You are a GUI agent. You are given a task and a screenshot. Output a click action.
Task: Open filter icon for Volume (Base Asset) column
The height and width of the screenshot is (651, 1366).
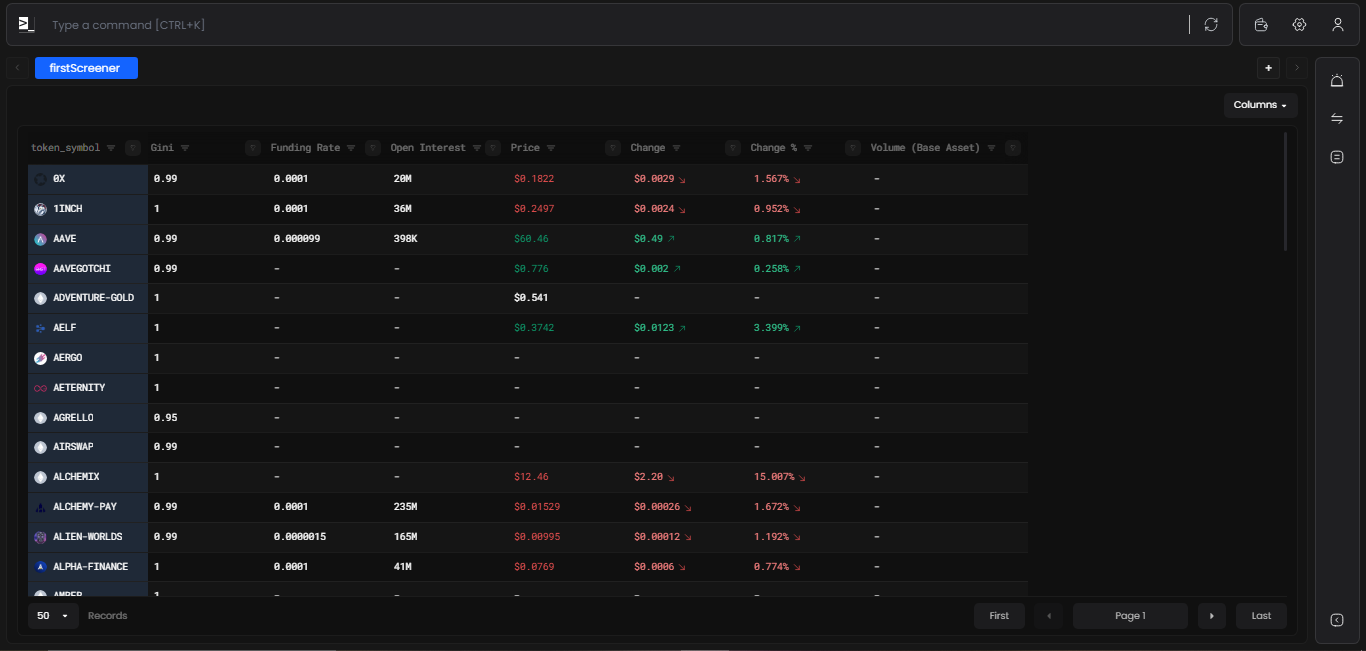click(x=1013, y=148)
